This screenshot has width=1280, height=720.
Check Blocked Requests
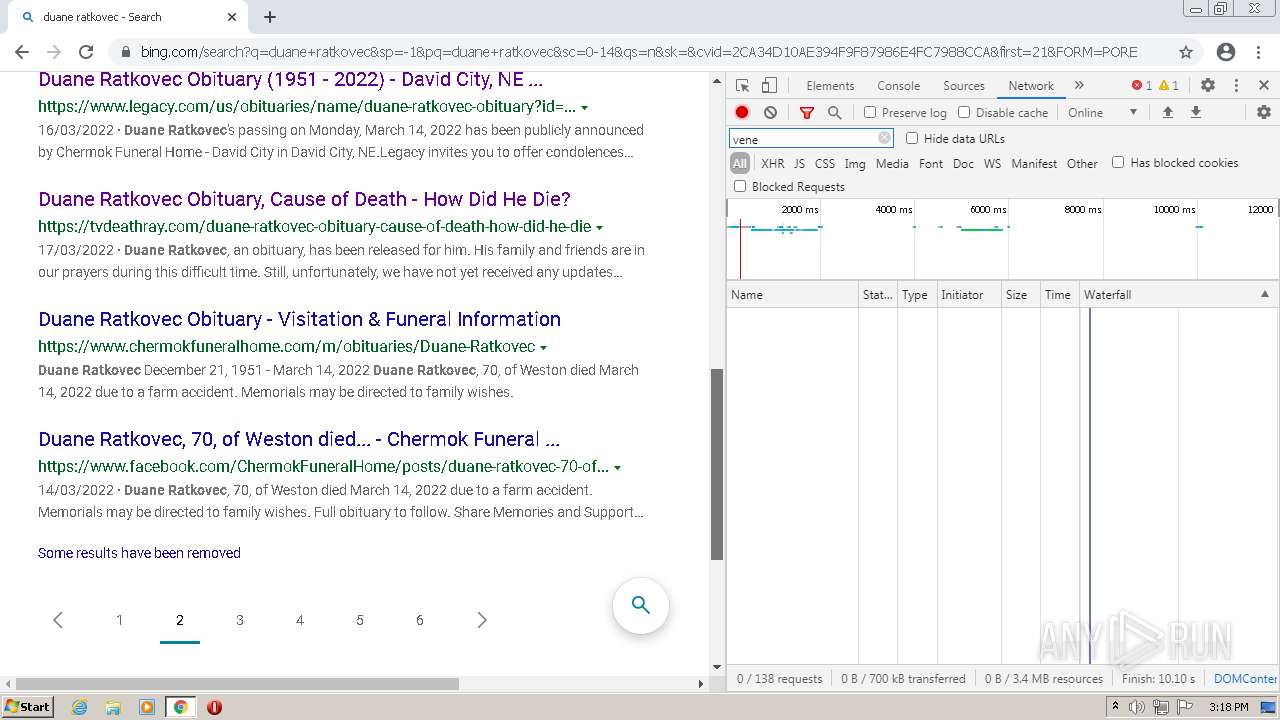(x=740, y=186)
